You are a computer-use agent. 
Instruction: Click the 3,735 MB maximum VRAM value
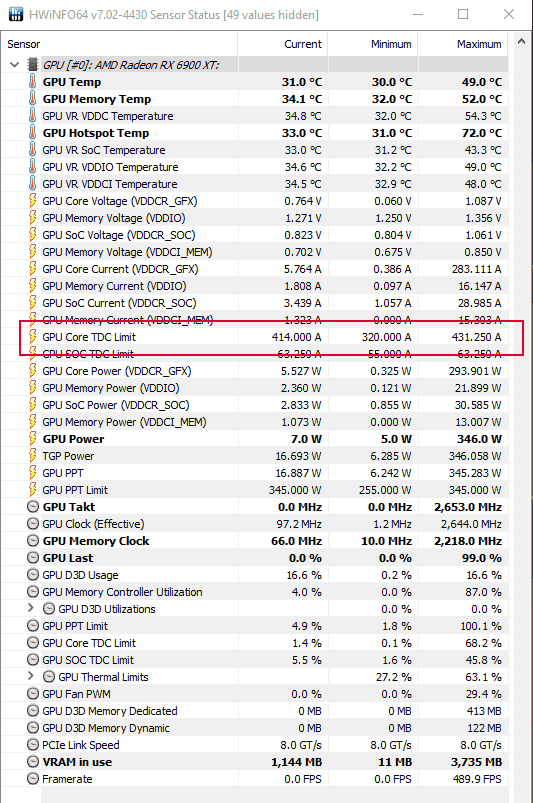476,762
